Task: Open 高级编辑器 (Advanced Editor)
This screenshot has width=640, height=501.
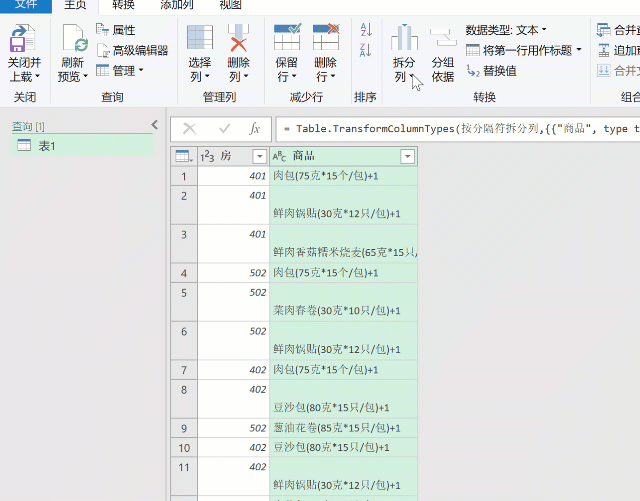Action: (x=131, y=50)
